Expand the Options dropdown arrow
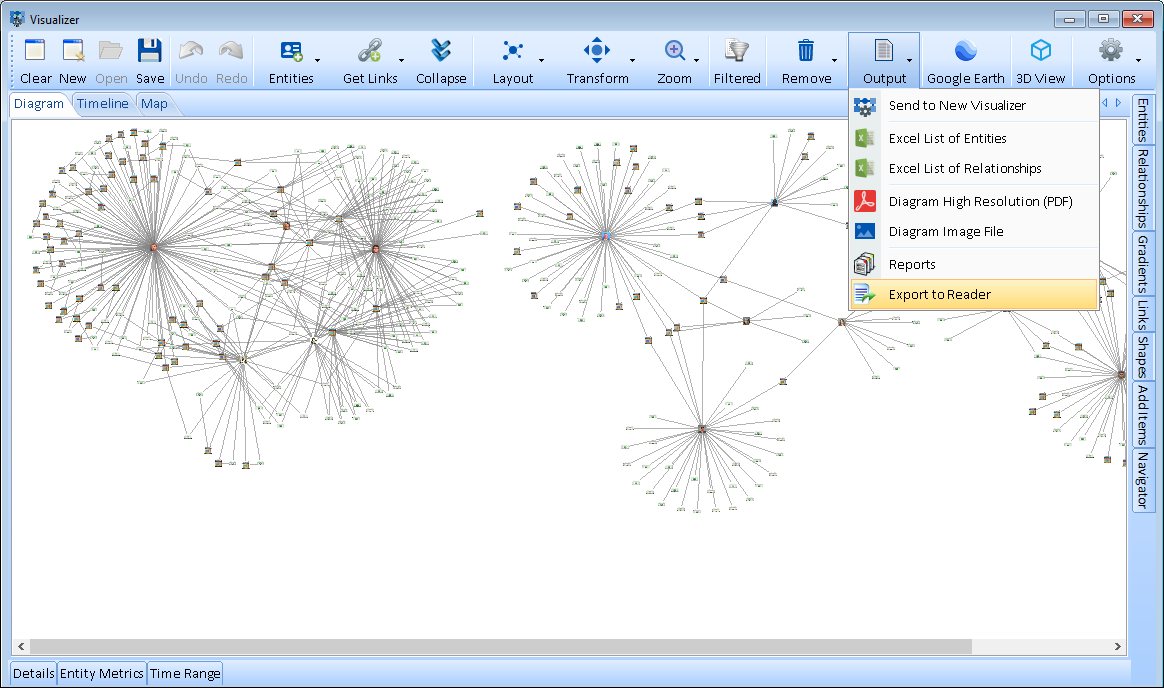Screen dimensions: 1164x688 pos(1139,60)
